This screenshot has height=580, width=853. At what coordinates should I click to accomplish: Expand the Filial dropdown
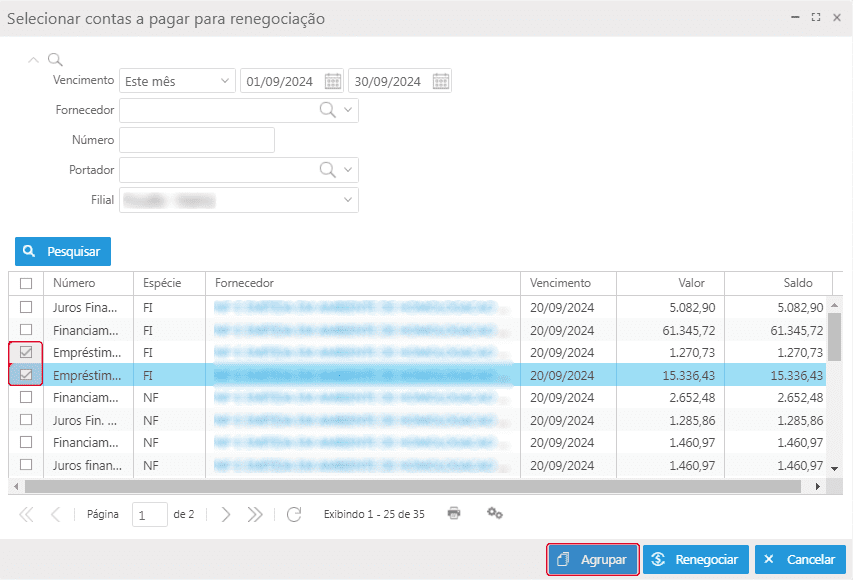click(x=348, y=200)
